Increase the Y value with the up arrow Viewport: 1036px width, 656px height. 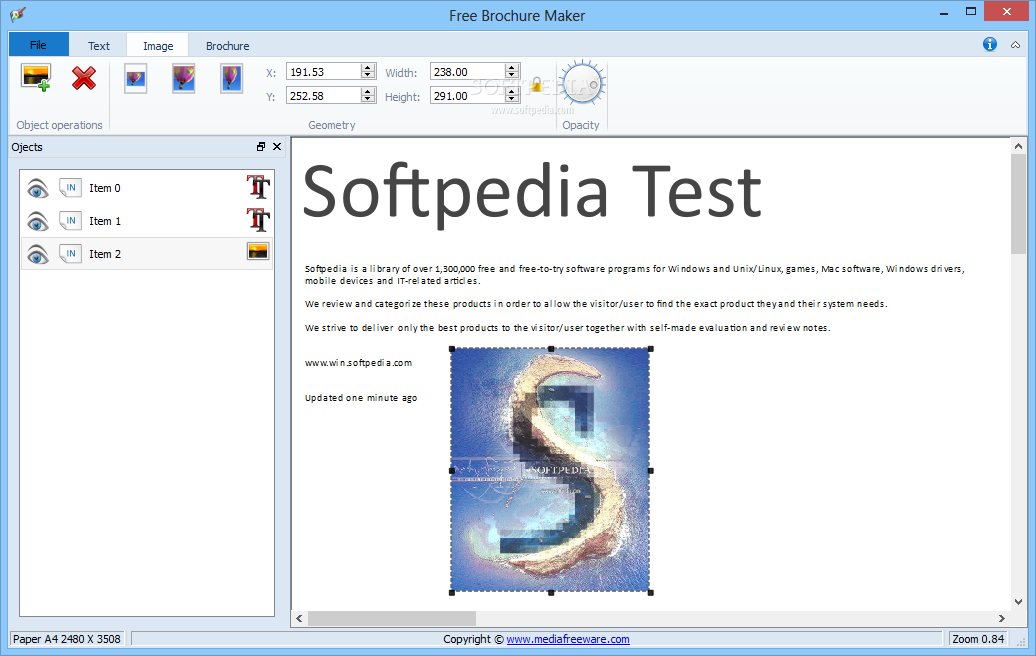pos(368,92)
